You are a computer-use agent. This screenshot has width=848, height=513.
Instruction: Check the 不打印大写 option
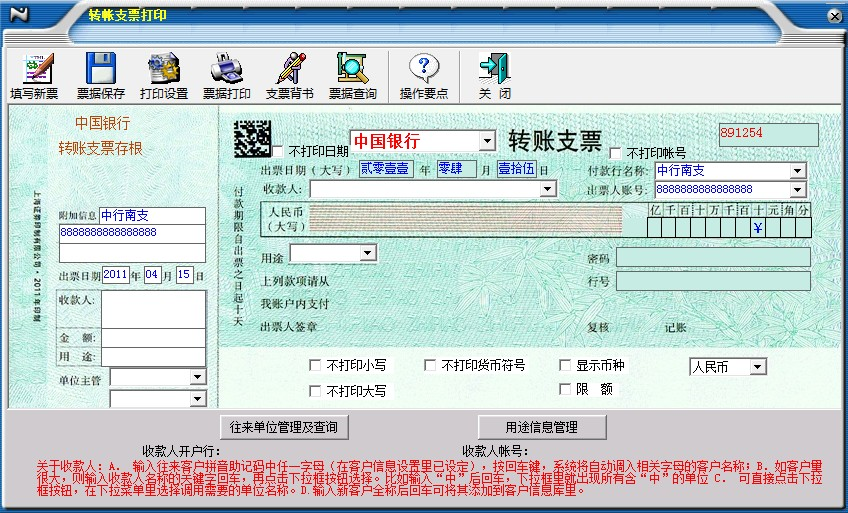(x=315, y=391)
